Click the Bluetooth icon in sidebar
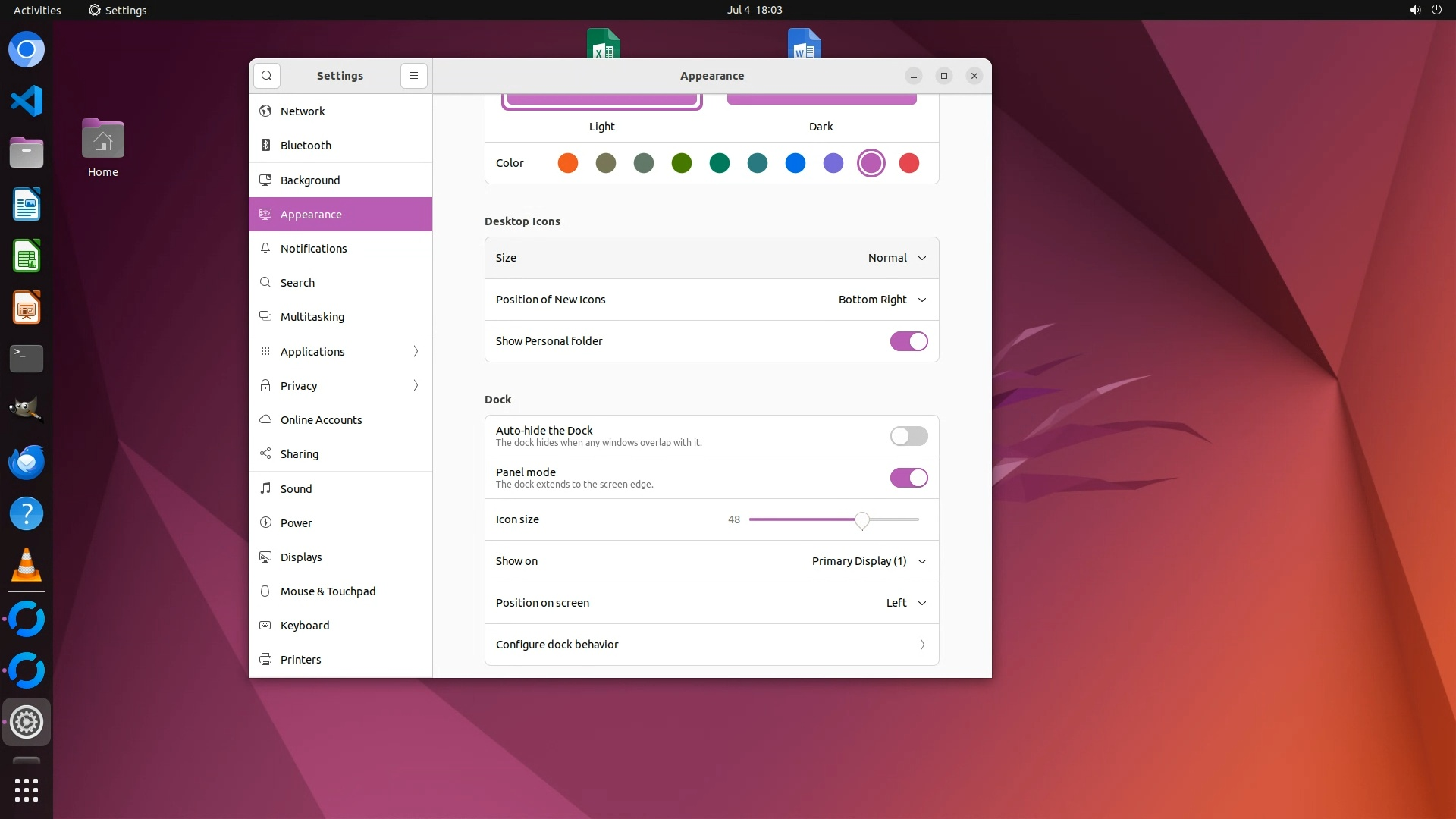 [265, 145]
